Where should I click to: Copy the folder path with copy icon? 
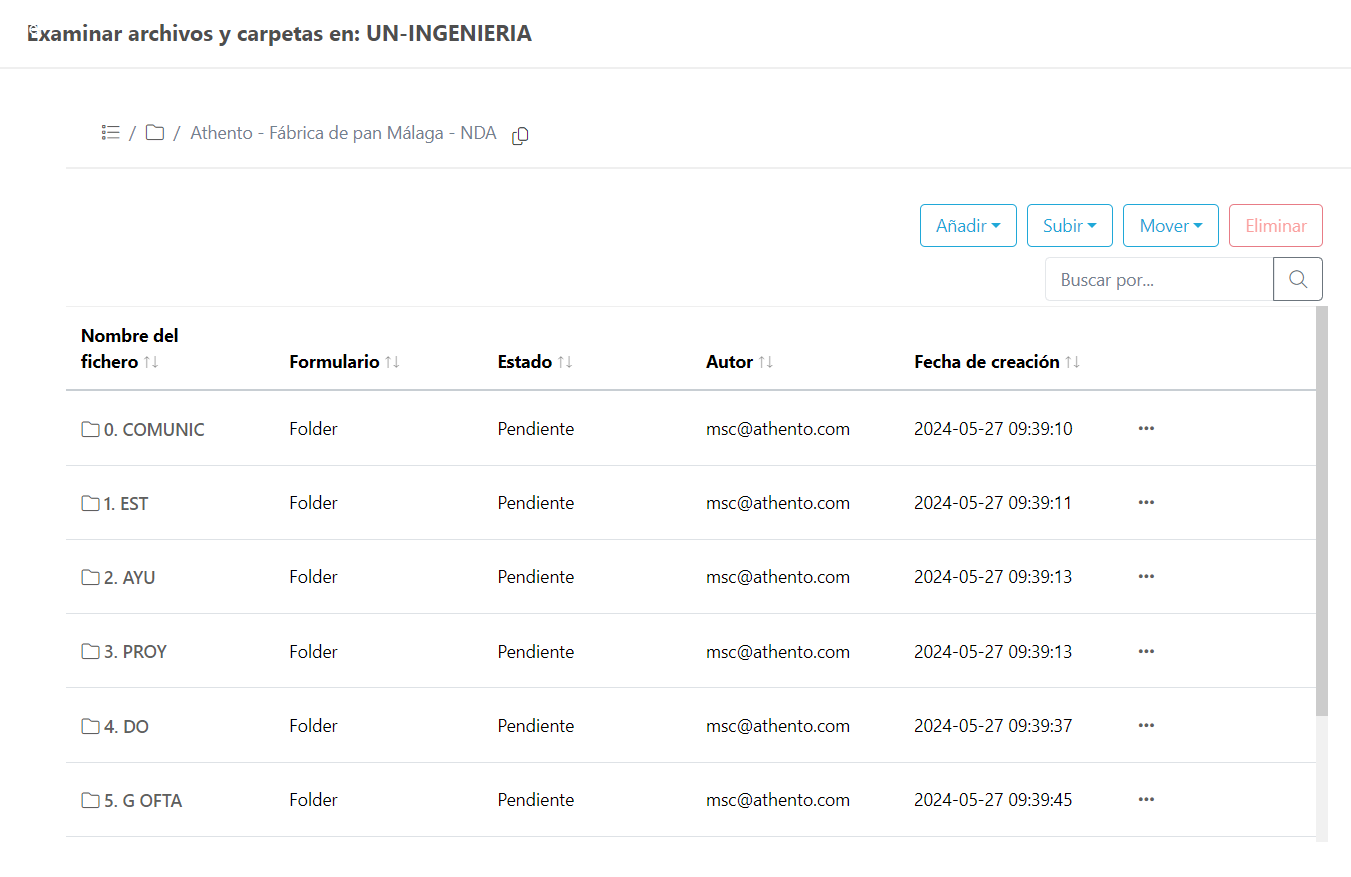click(520, 136)
